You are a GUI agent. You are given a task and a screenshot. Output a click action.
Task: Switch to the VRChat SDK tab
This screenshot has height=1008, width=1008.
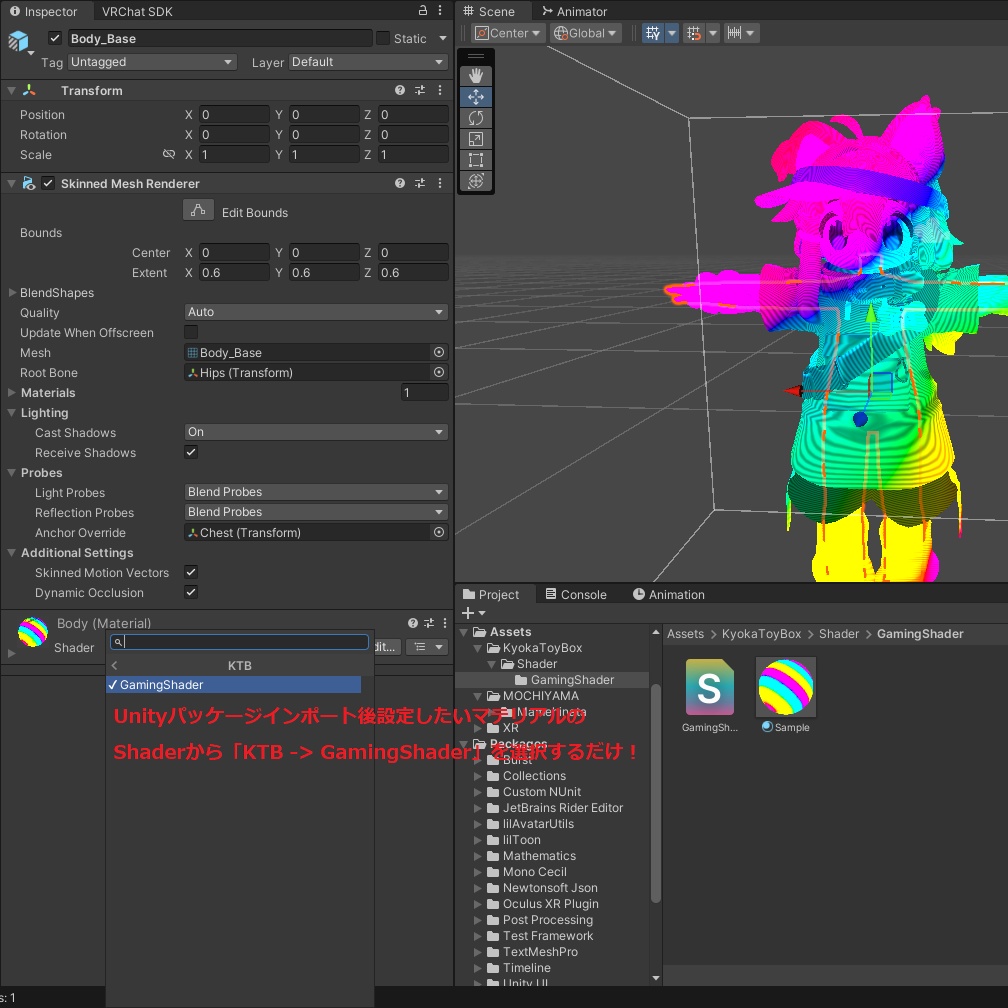pyautogui.click(x=137, y=12)
